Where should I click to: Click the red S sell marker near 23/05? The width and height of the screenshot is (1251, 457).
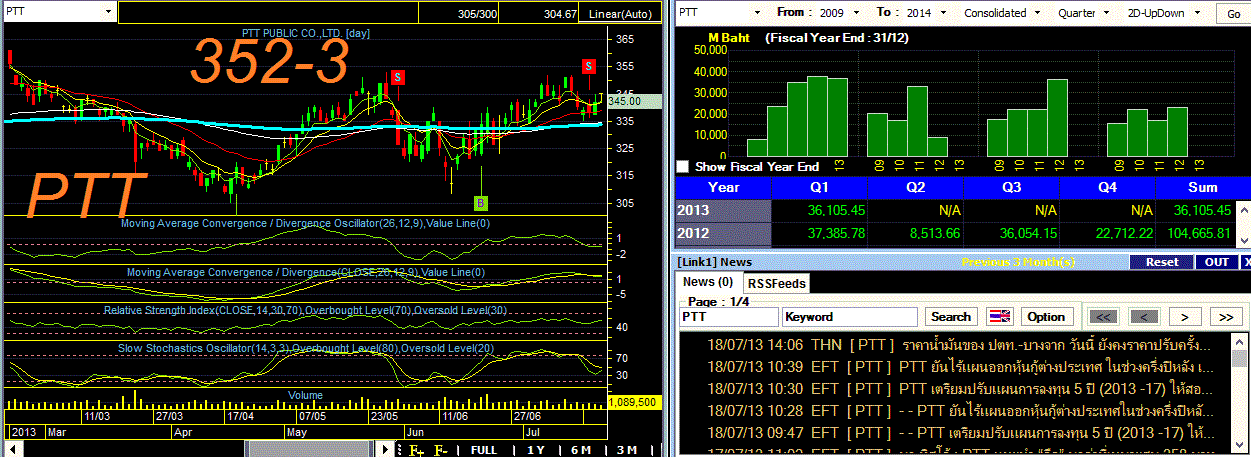(x=397, y=77)
